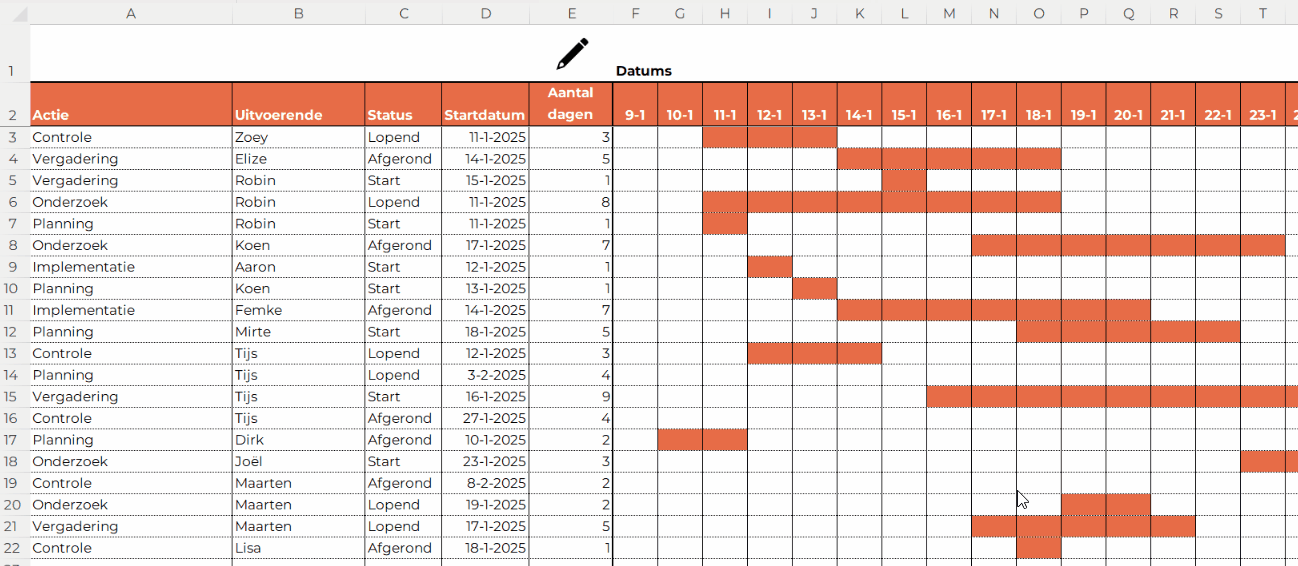This screenshot has width=1298, height=566.
Task: Select the Actie header cell
Action: click(131, 104)
